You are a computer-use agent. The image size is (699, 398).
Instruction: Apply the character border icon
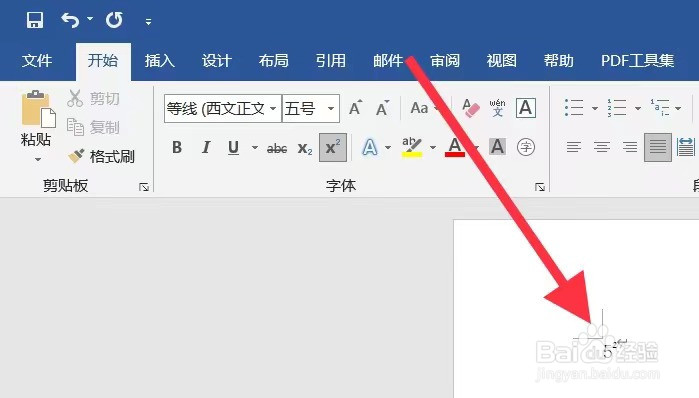pos(526,108)
